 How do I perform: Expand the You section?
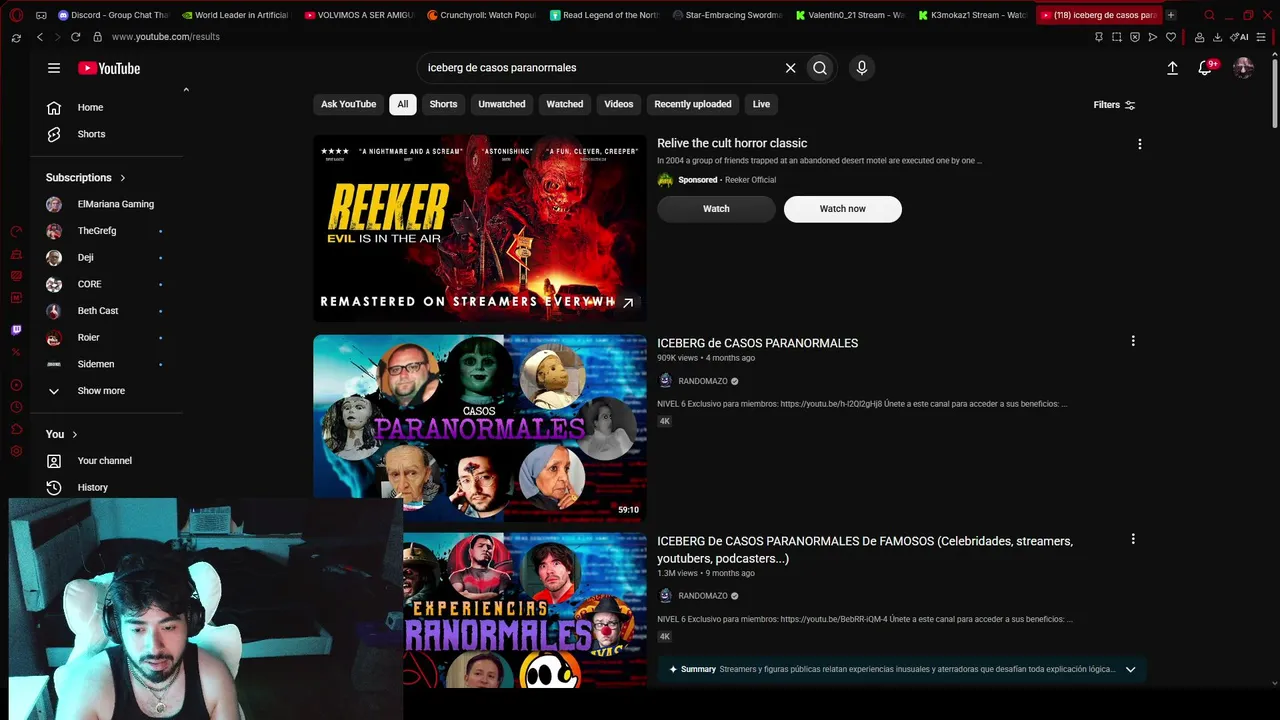(x=61, y=434)
